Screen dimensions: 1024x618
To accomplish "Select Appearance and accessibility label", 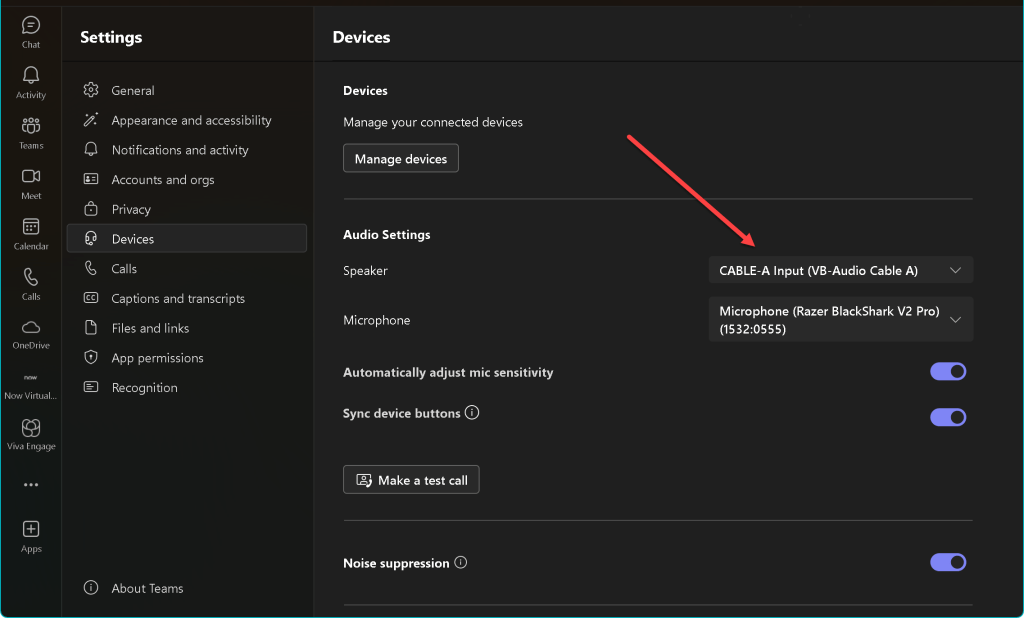I will click(191, 120).
